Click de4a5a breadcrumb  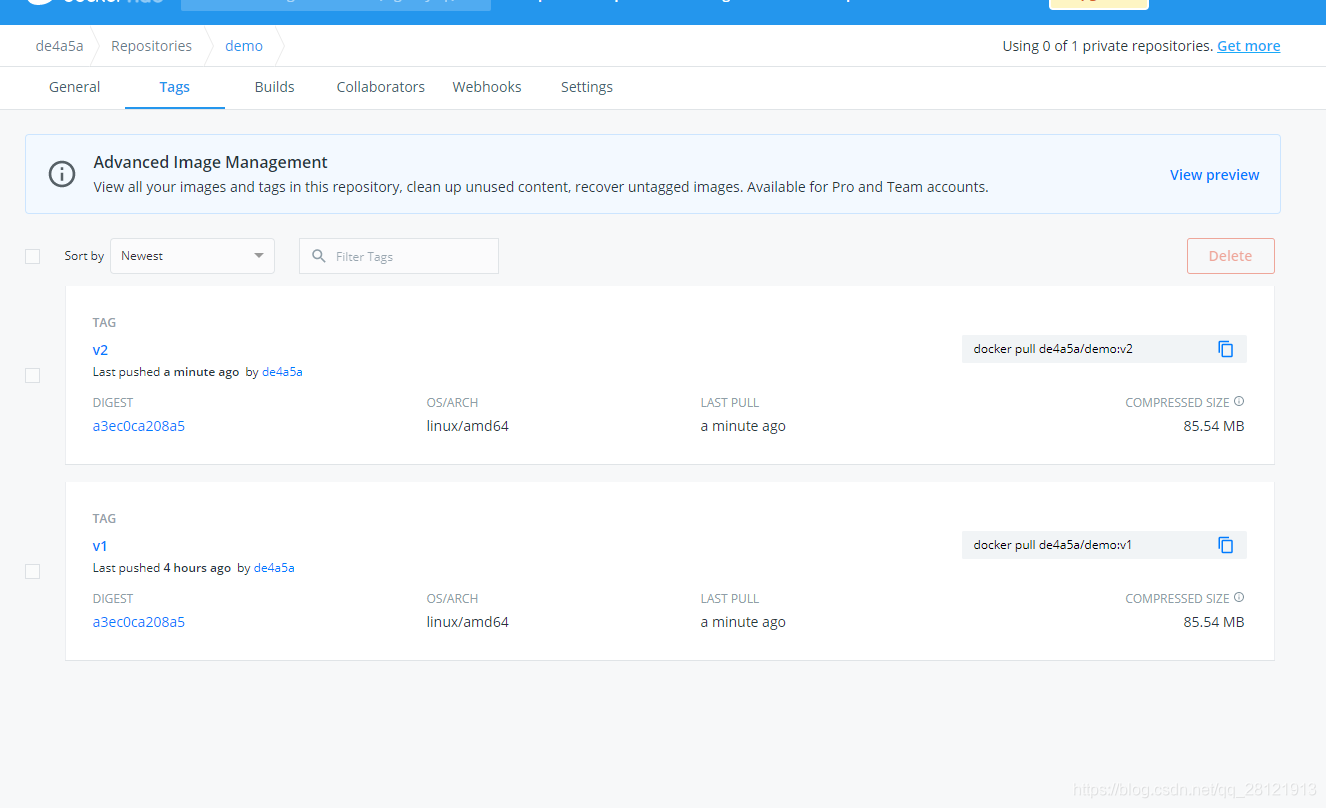pyautogui.click(x=60, y=46)
